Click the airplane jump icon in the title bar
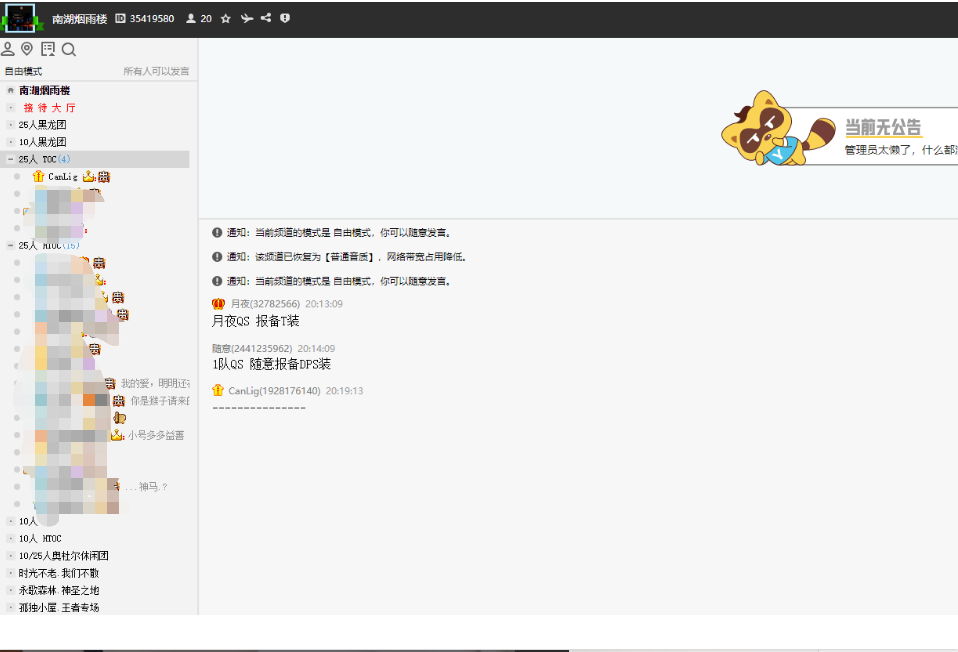This screenshot has width=958, height=652. 246,18
